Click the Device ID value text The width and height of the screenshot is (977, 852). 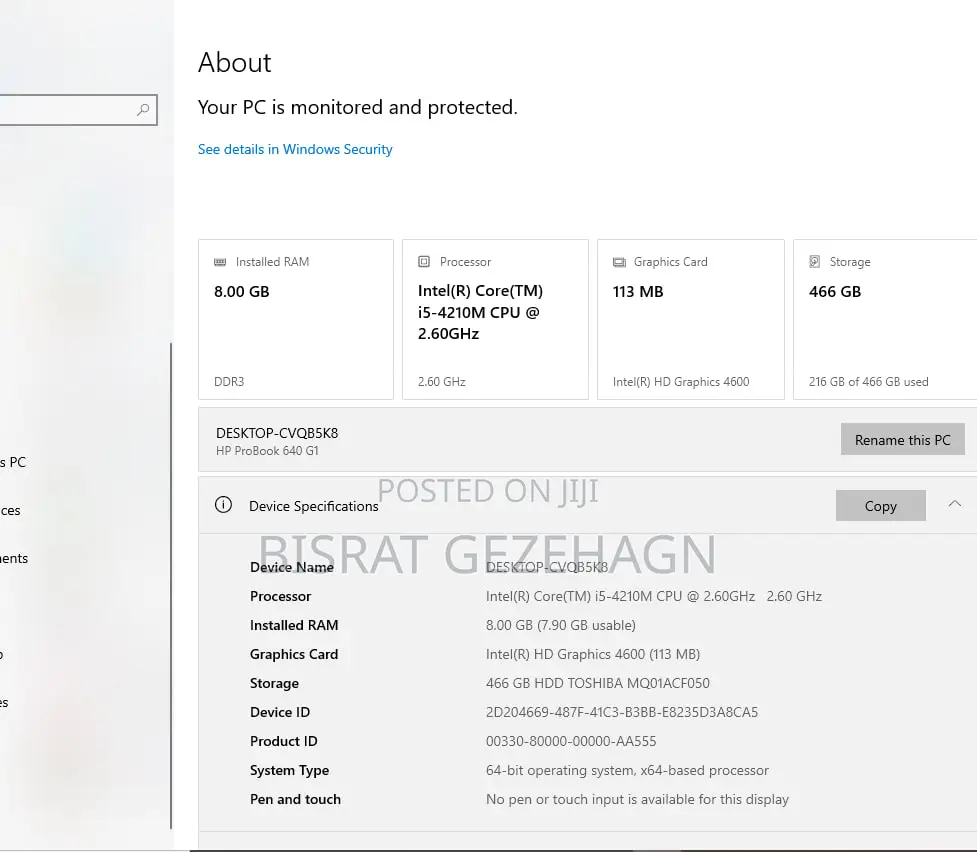[x=621, y=712]
